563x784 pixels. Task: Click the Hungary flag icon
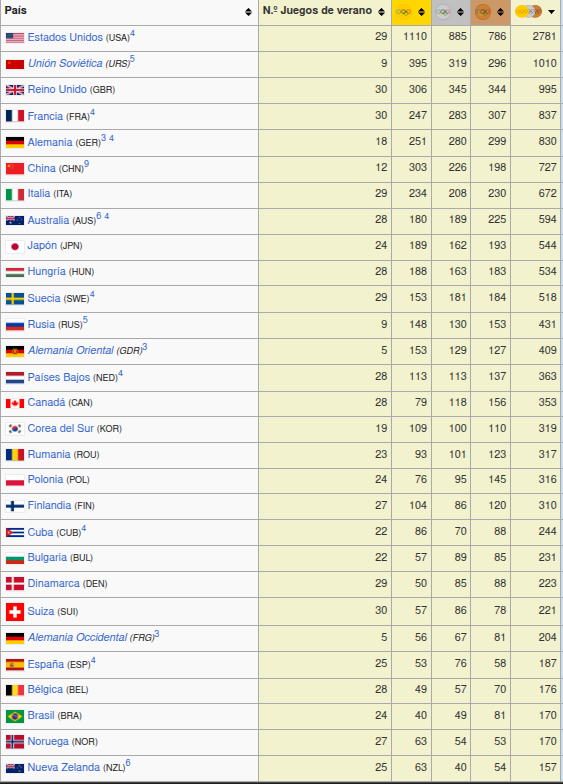tap(15, 272)
